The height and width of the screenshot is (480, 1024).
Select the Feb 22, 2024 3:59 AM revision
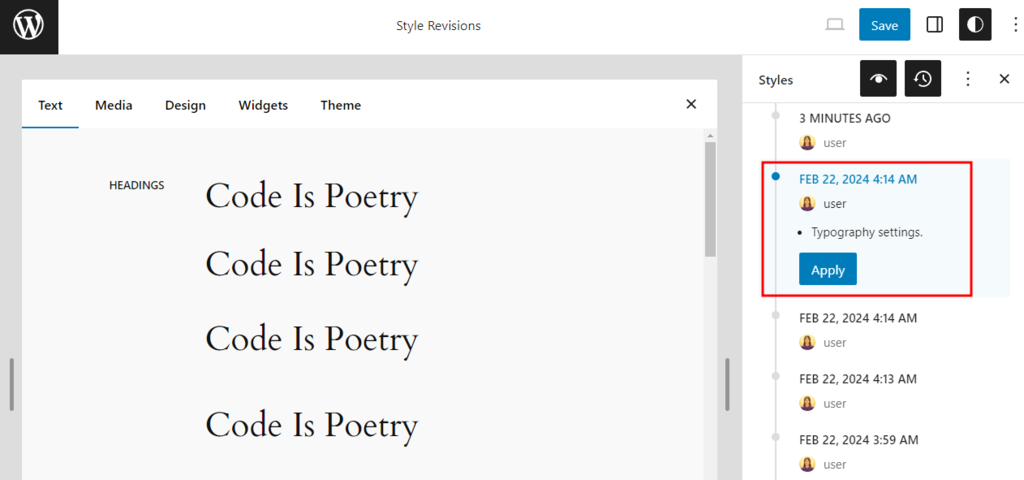click(x=857, y=440)
